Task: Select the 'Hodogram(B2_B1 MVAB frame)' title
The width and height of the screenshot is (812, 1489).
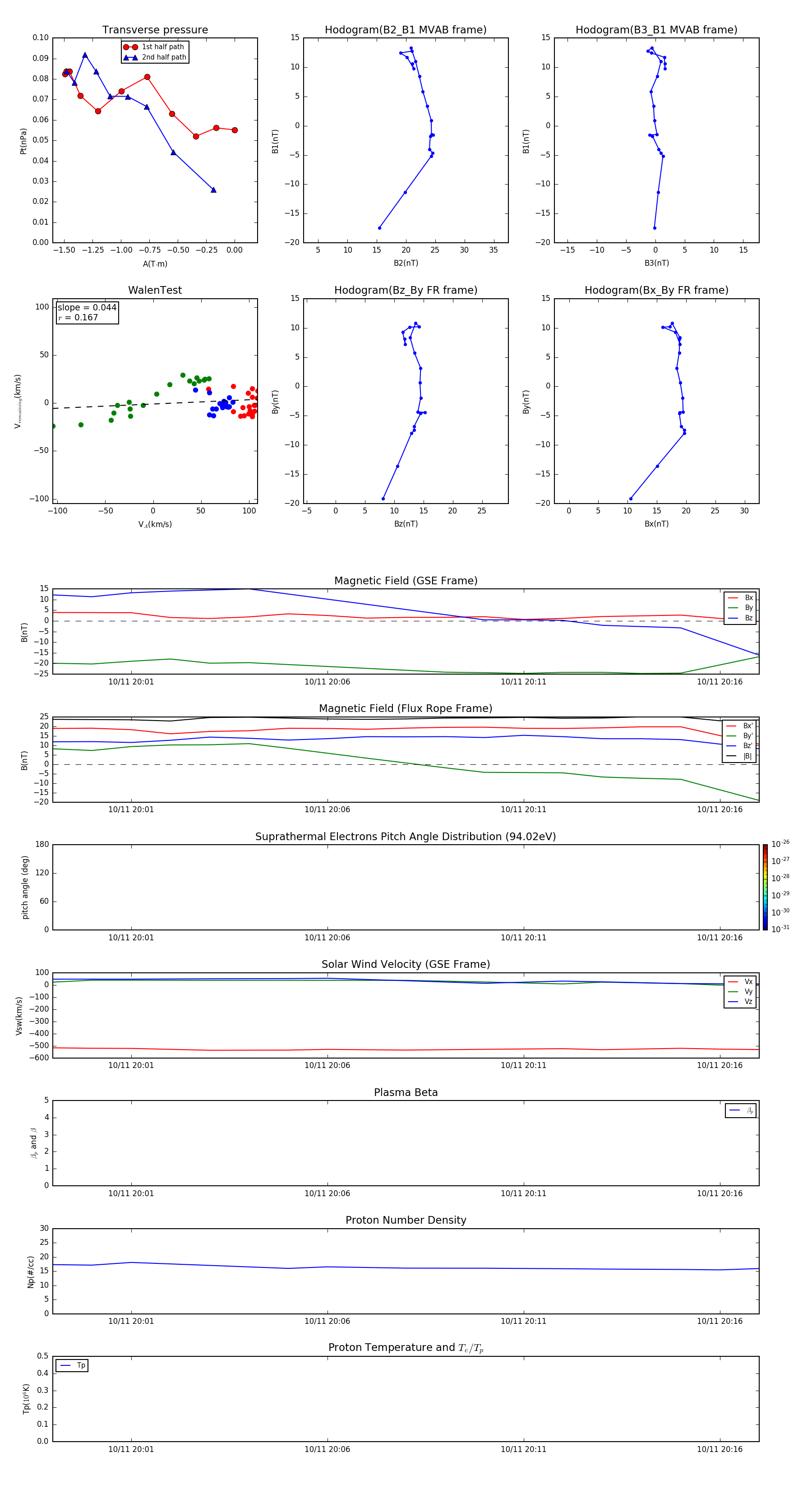Action: point(406,29)
